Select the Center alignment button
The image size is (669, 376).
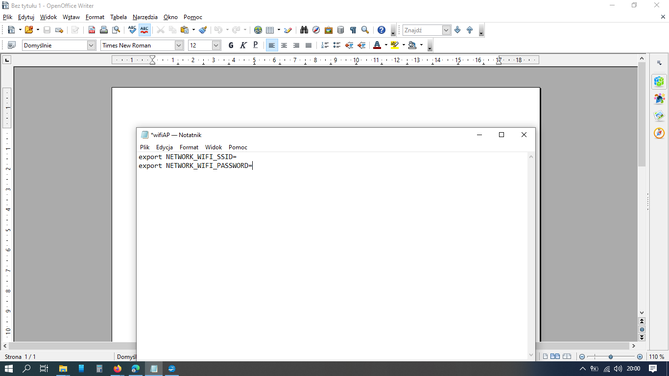(284, 45)
